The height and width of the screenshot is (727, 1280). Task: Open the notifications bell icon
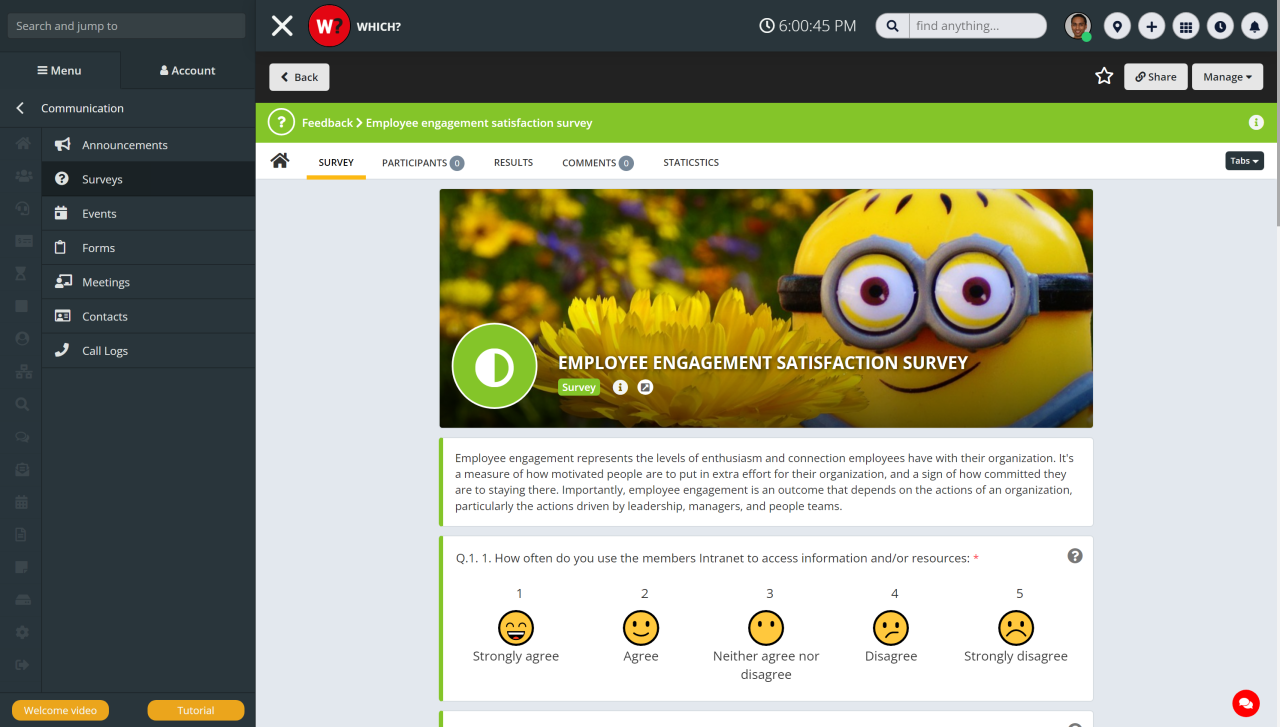[x=1255, y=25]
